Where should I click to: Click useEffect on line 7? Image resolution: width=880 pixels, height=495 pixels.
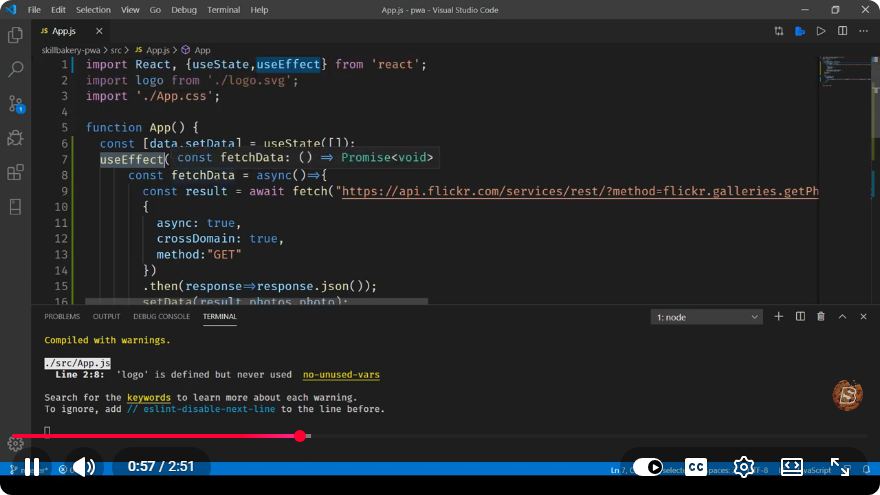[x=131, y=159]
